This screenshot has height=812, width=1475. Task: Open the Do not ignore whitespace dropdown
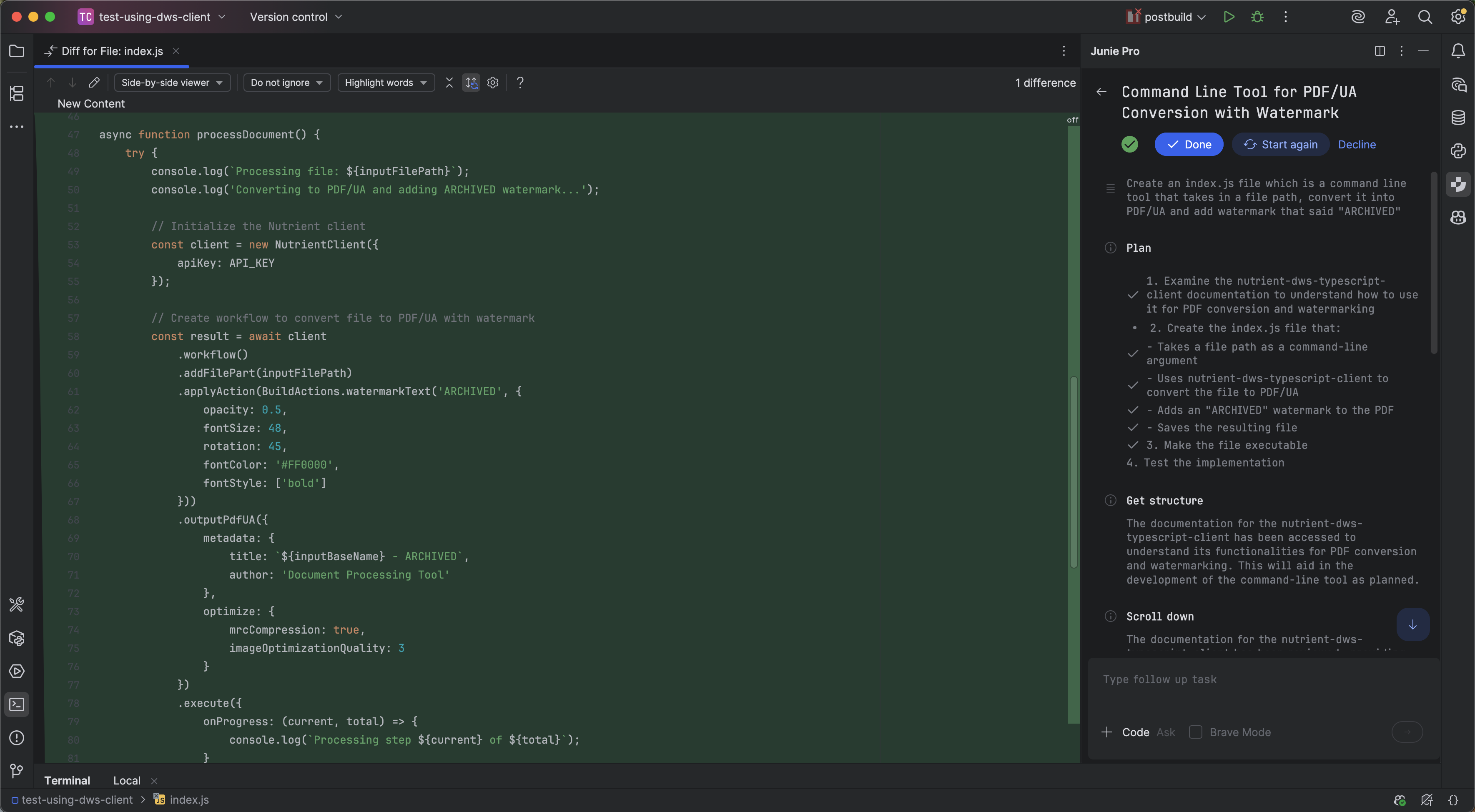click(x=286, y=83)
